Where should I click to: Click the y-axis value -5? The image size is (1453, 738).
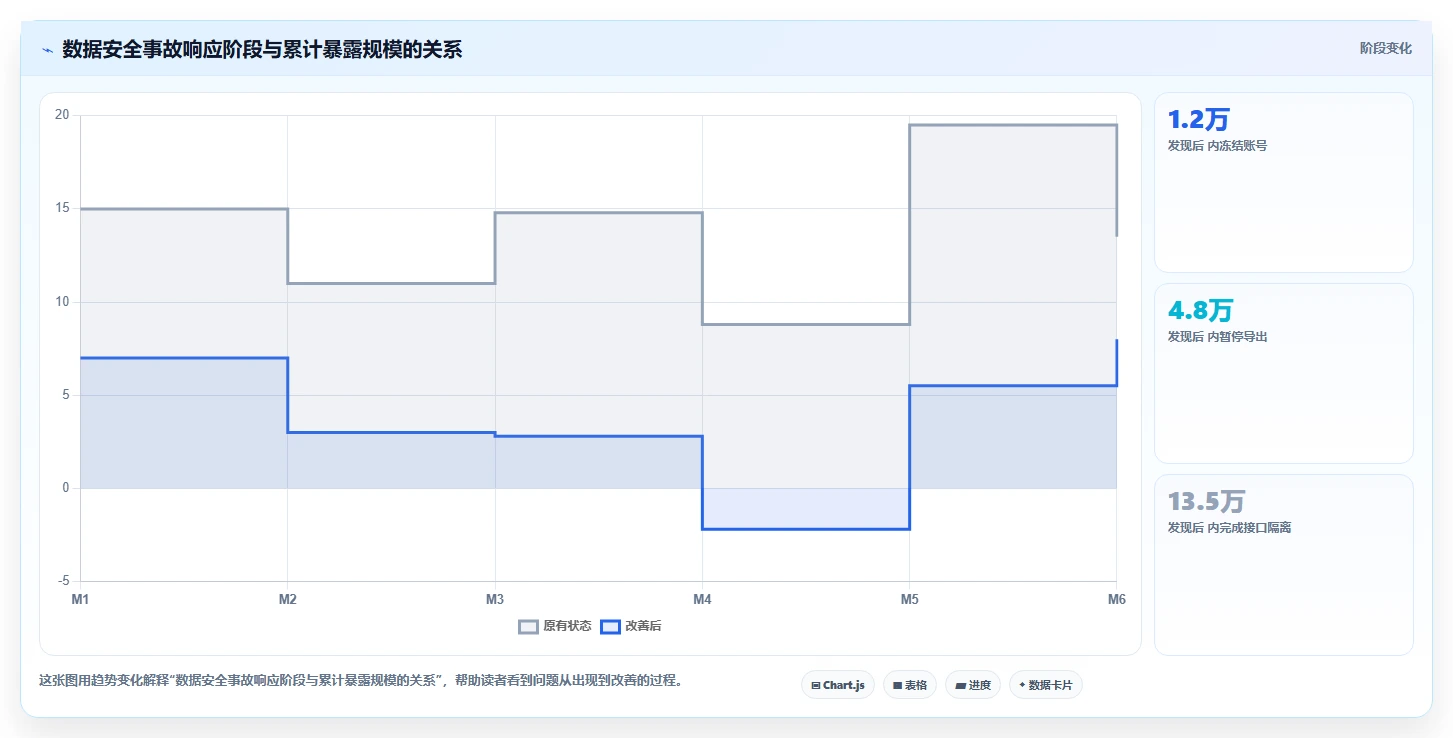[x=63, y=581]
